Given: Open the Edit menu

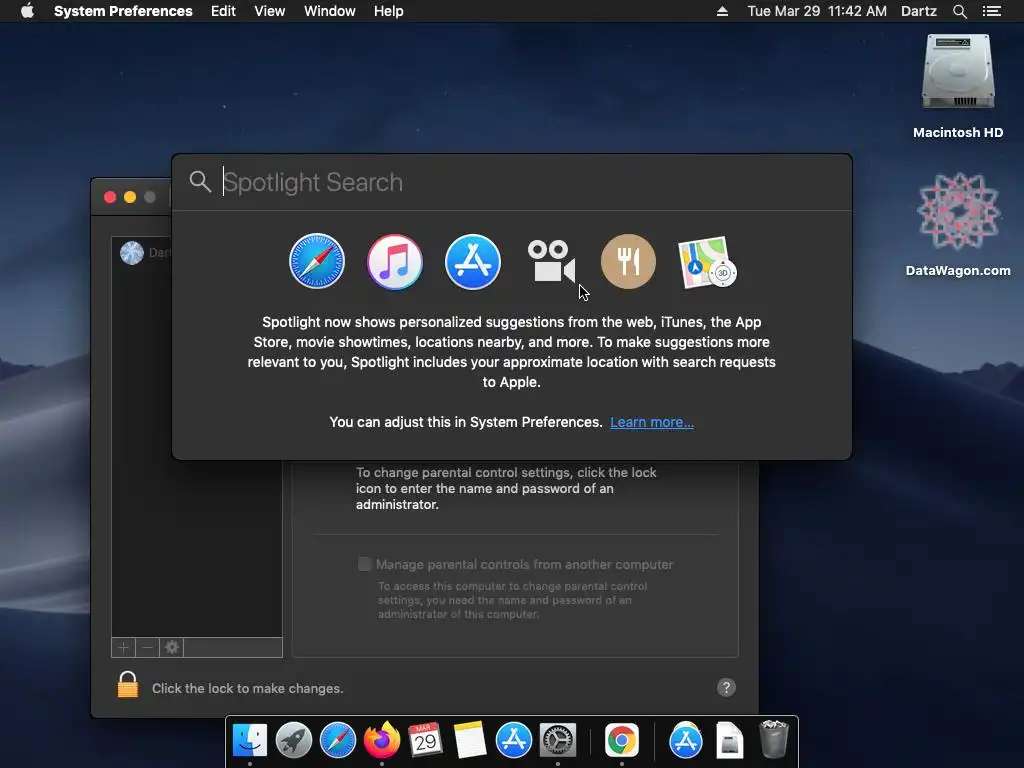Looking at the screenshot, I should point(223,11).
